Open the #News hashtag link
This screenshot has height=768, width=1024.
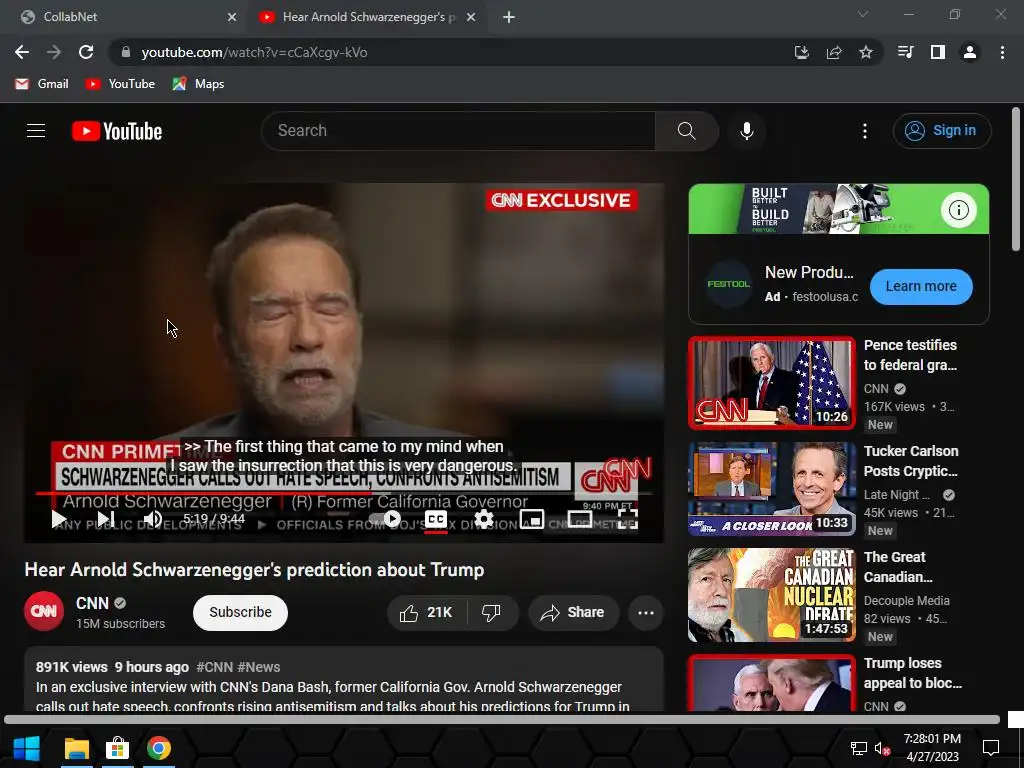[x=259, y=667]
